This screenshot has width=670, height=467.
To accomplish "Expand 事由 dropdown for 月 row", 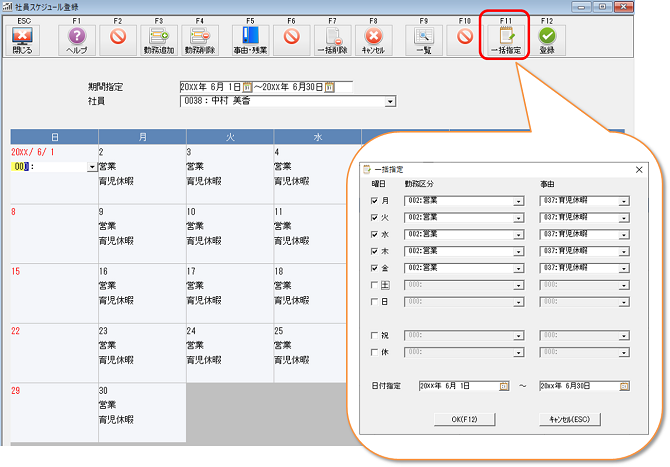I will [624, 201].
